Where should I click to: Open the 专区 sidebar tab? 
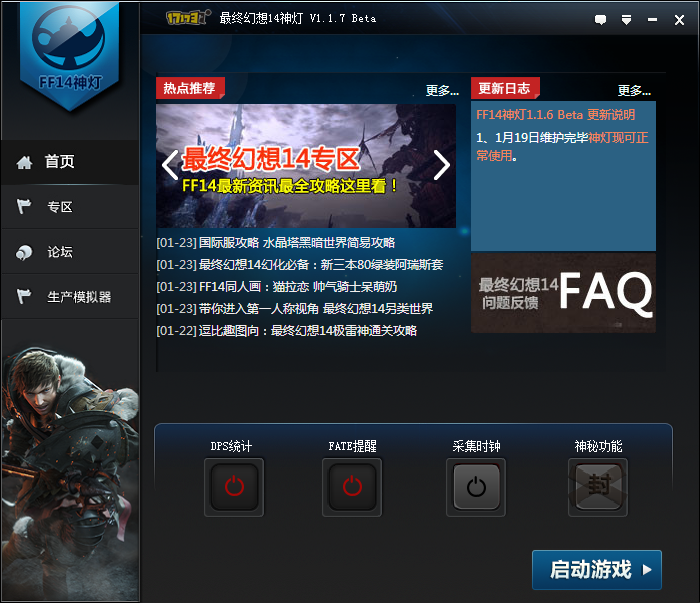[x=70, y=207]
